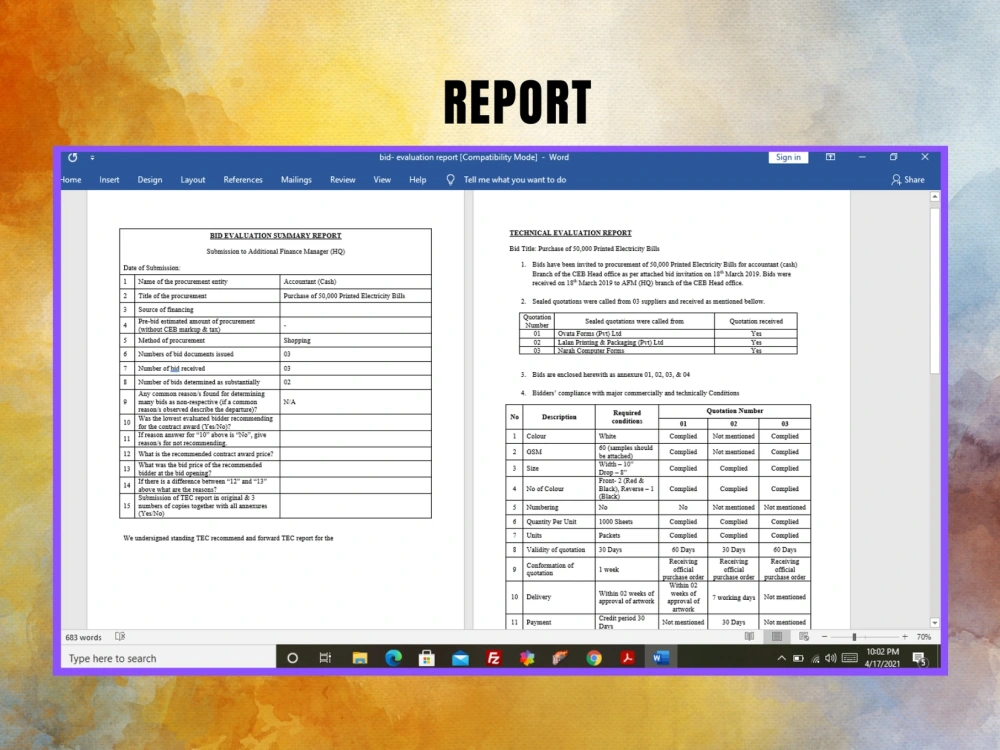Screen dimensions: 1000x750
Task: Open File Explorer from the taskbar
Action: pyautogui.click(x=360, y=658)
